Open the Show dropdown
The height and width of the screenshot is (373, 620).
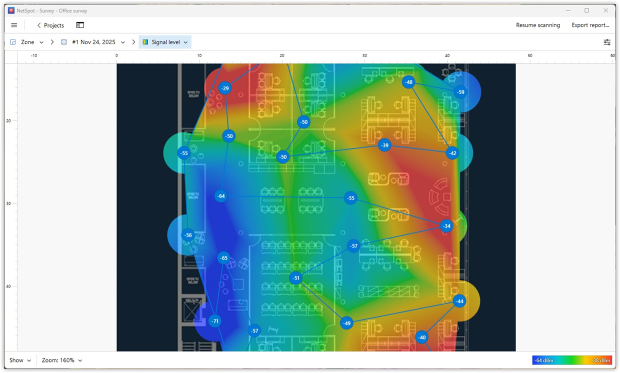20,360
